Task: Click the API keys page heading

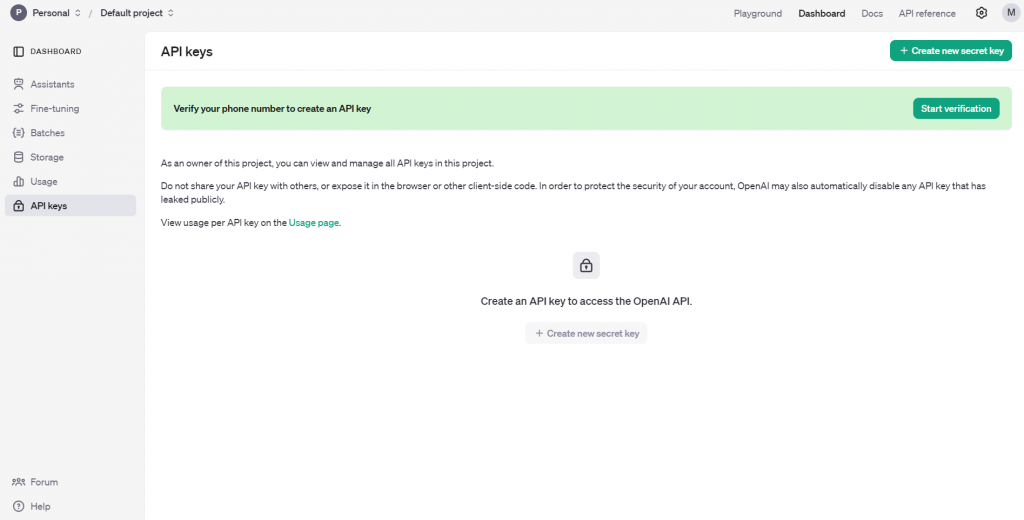Action: [x=187, y=52]
